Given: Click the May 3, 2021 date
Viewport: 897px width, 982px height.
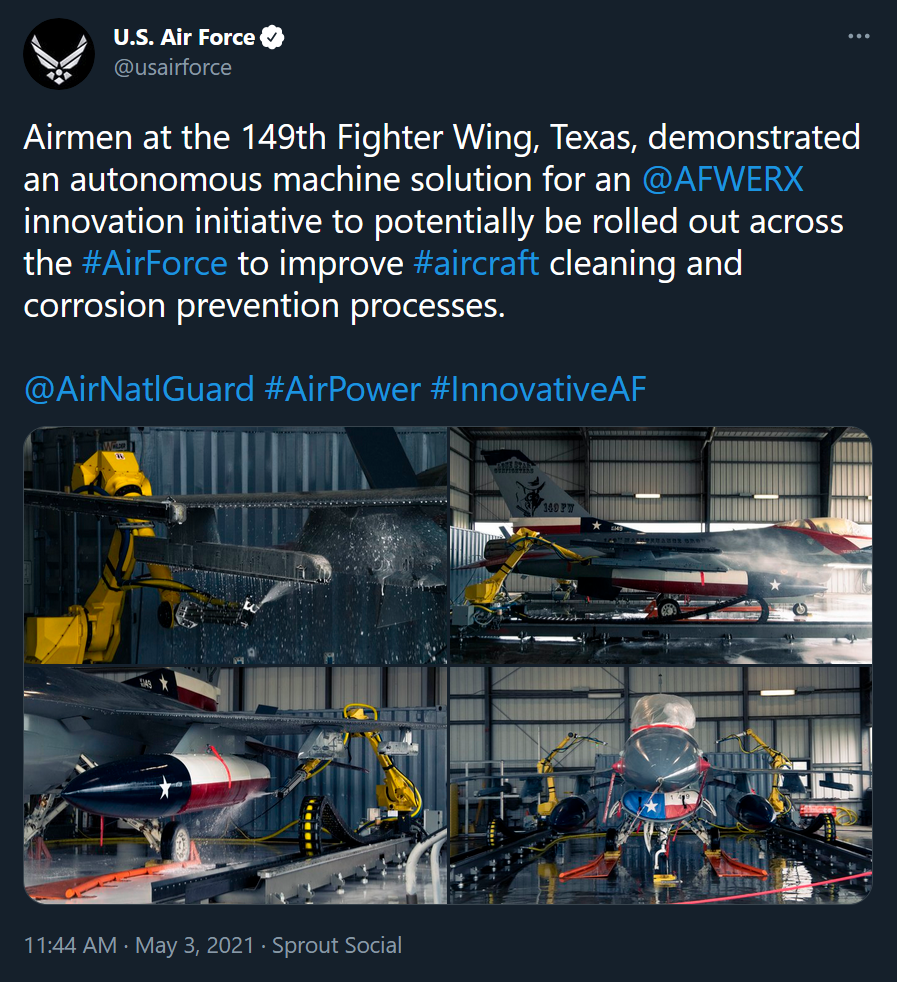Looking at the screenshot, I should (195, 945).
